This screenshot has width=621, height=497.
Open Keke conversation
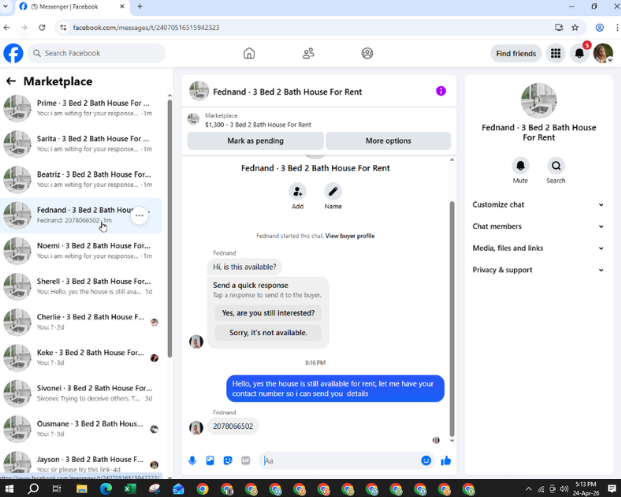click(x=81, y=358)
